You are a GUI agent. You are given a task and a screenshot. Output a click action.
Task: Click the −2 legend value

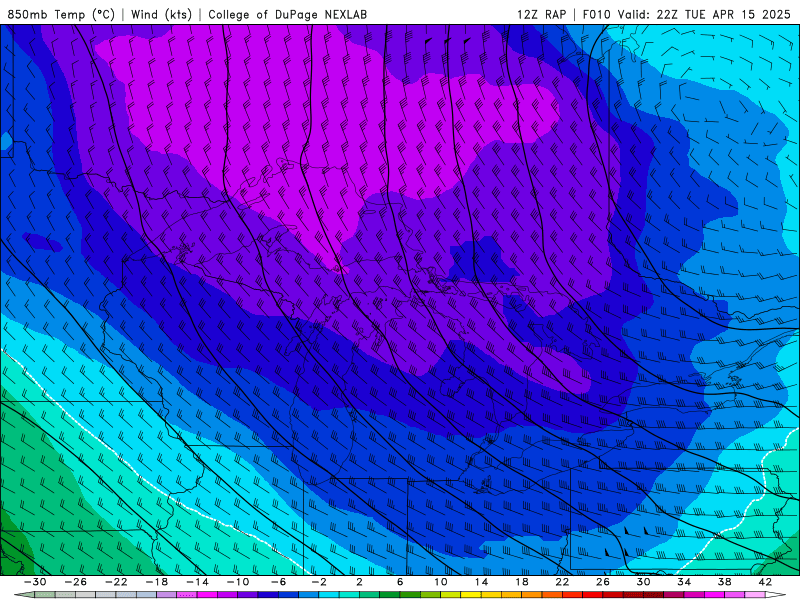[x=319, y=582]
